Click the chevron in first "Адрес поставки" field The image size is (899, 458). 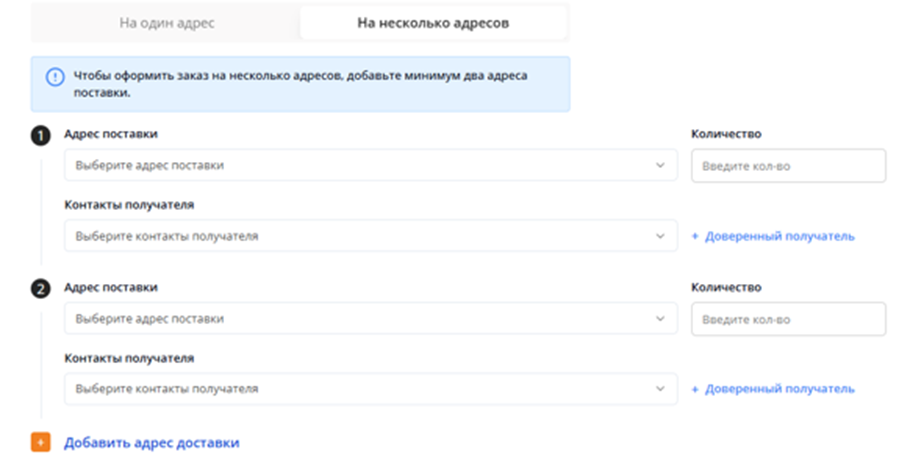point(660,165)
